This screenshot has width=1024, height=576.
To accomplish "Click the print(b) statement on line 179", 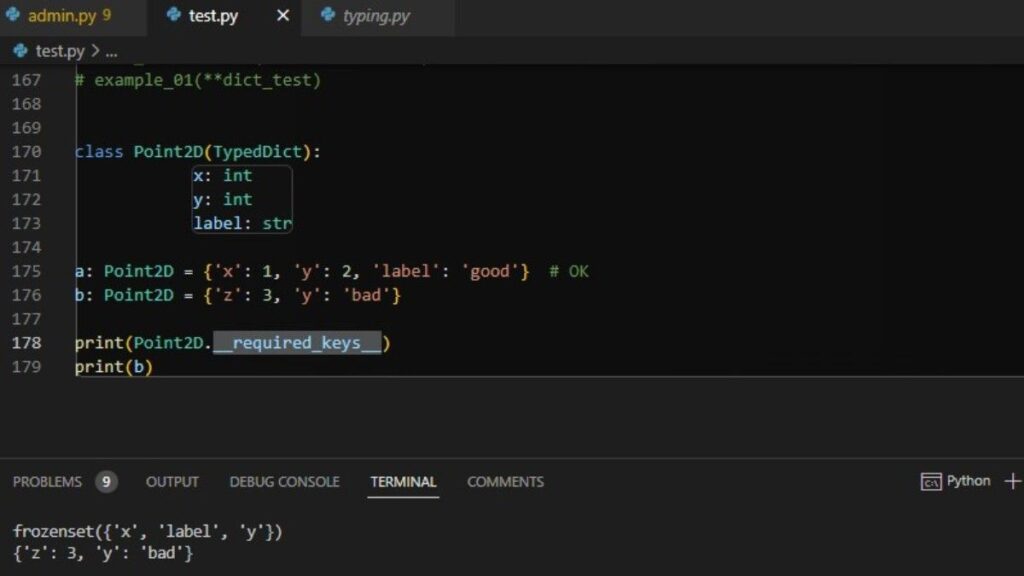I will coord(114,366).
